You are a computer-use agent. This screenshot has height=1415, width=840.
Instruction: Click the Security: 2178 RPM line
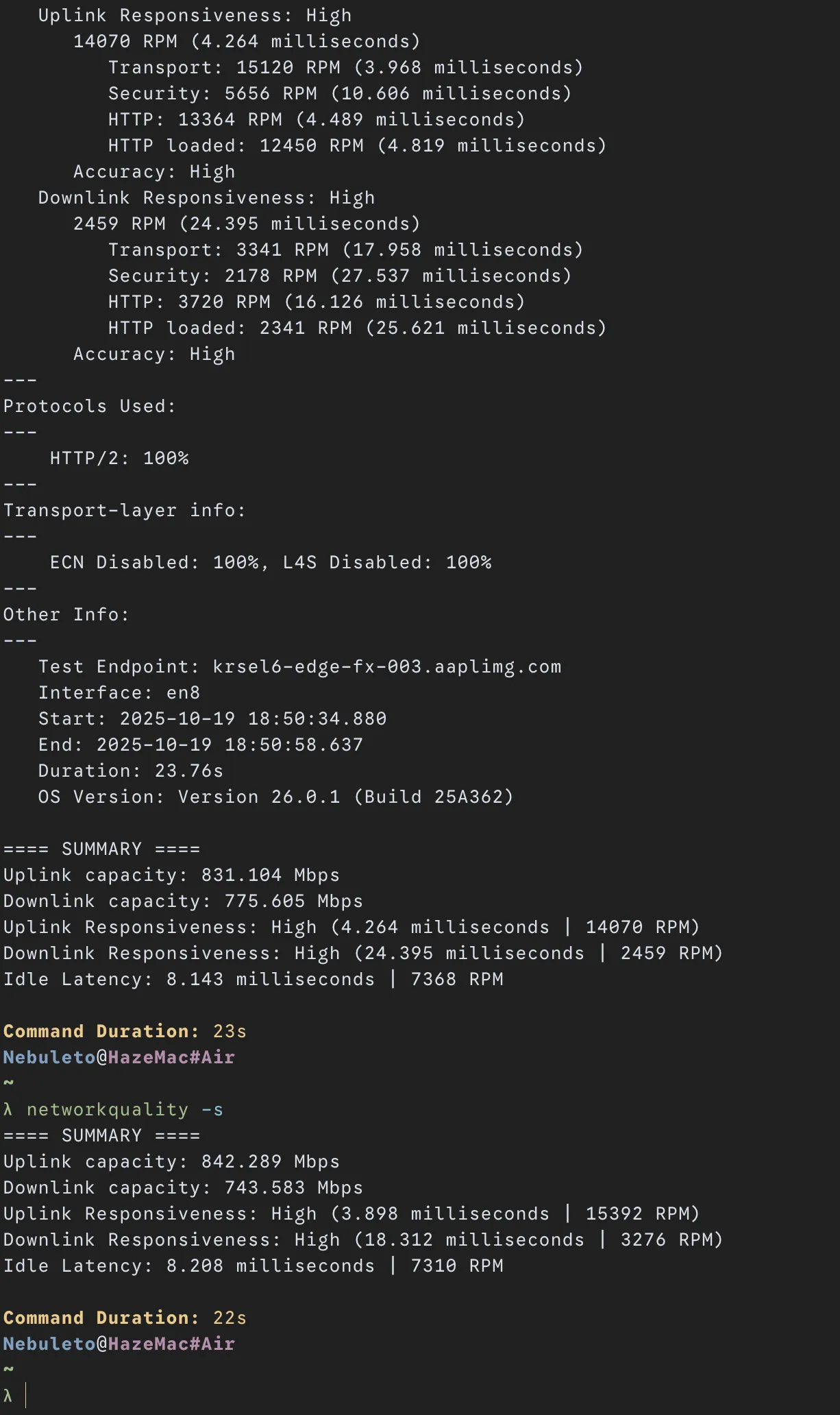pos(339,276)
